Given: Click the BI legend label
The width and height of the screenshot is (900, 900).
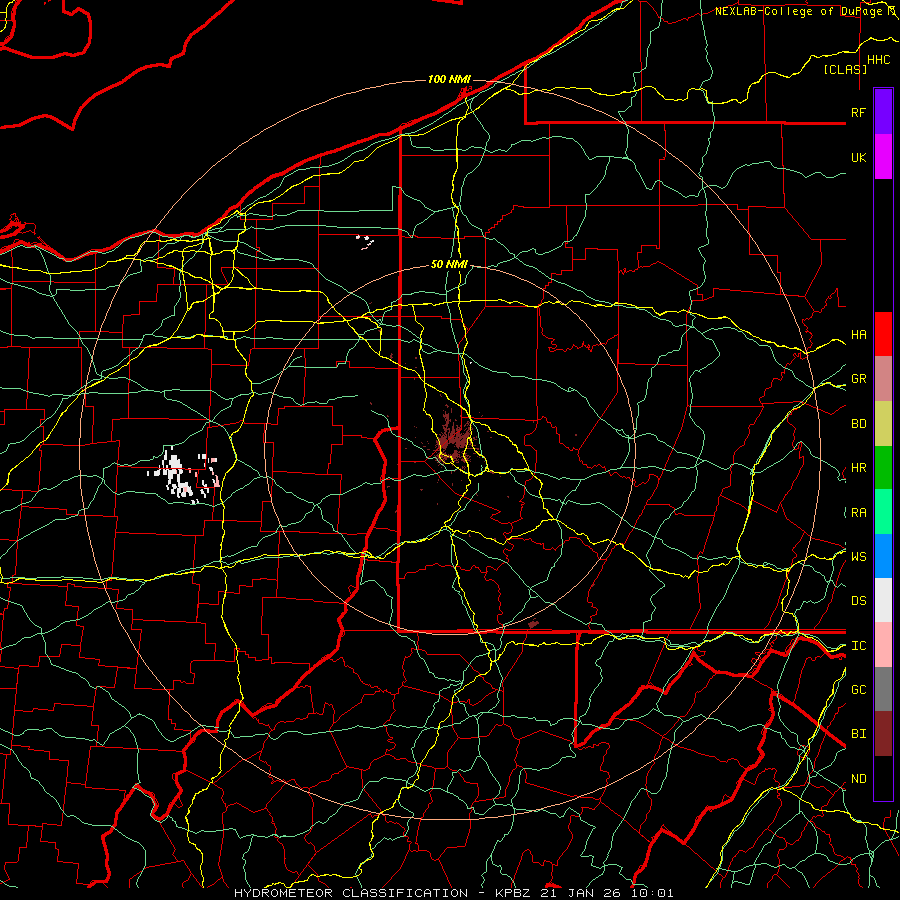Looking at the screenshot, I should [858, 734].
